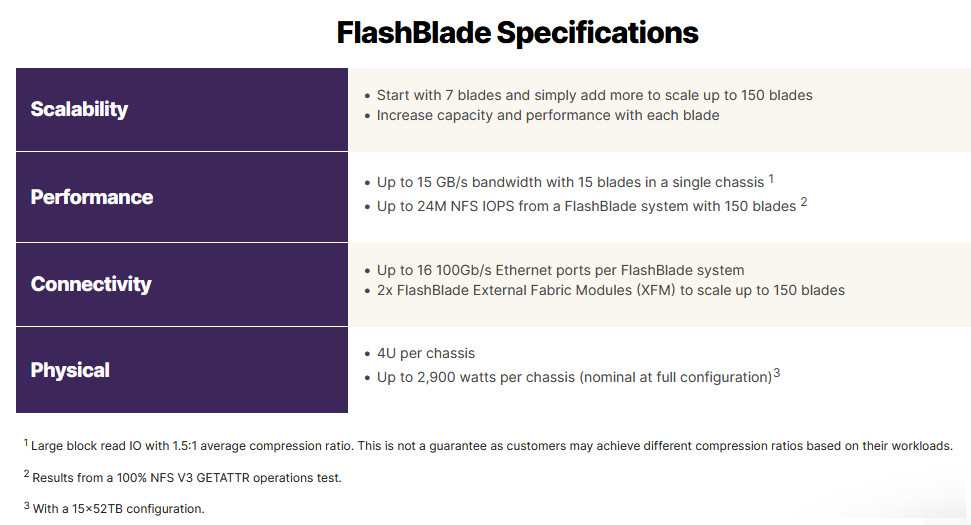This screenshot has height=525, width=971.
Task: Click the '24M NFS IOPS' bullet line
Action: (x=586, y=206)
